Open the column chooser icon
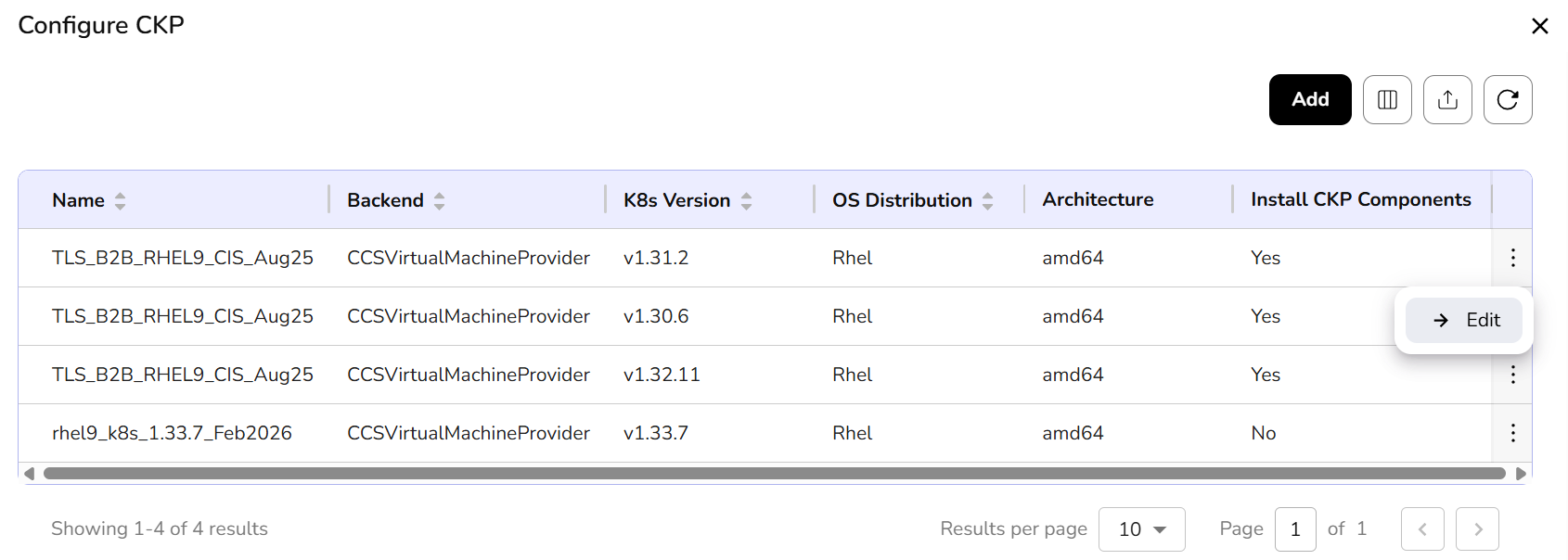Screen dimensions: 1568x560 point(1387,99)
